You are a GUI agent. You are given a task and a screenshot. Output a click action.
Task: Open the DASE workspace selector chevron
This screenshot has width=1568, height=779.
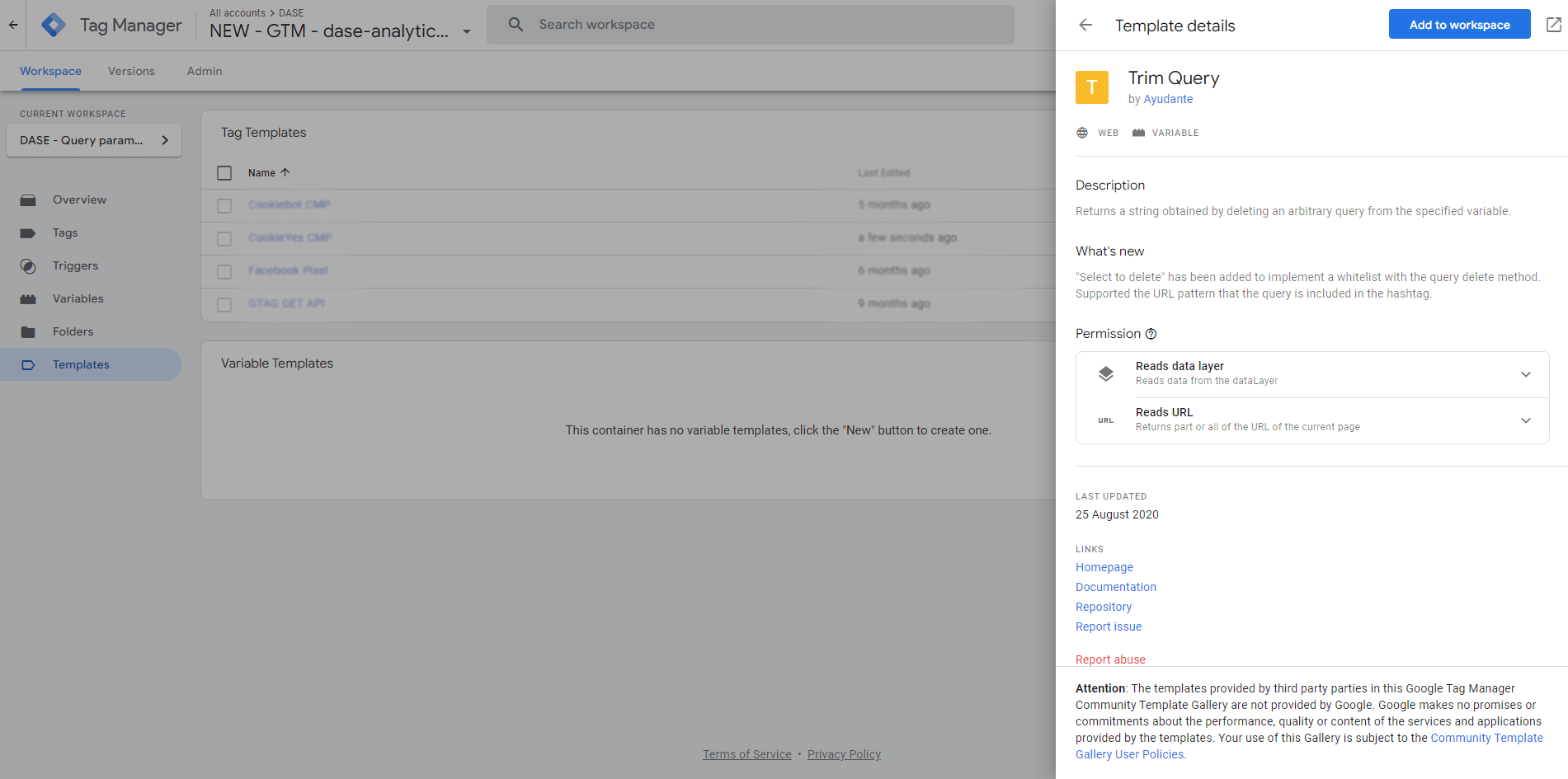(165, 140)
